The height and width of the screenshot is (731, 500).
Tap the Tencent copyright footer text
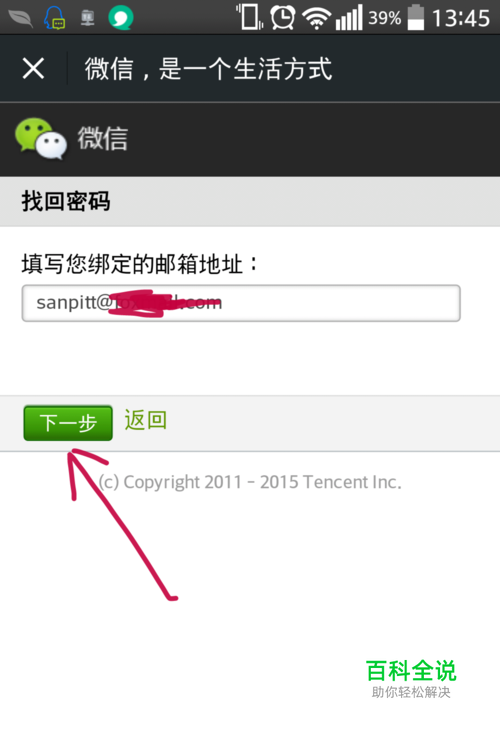(x=250, y=482)
